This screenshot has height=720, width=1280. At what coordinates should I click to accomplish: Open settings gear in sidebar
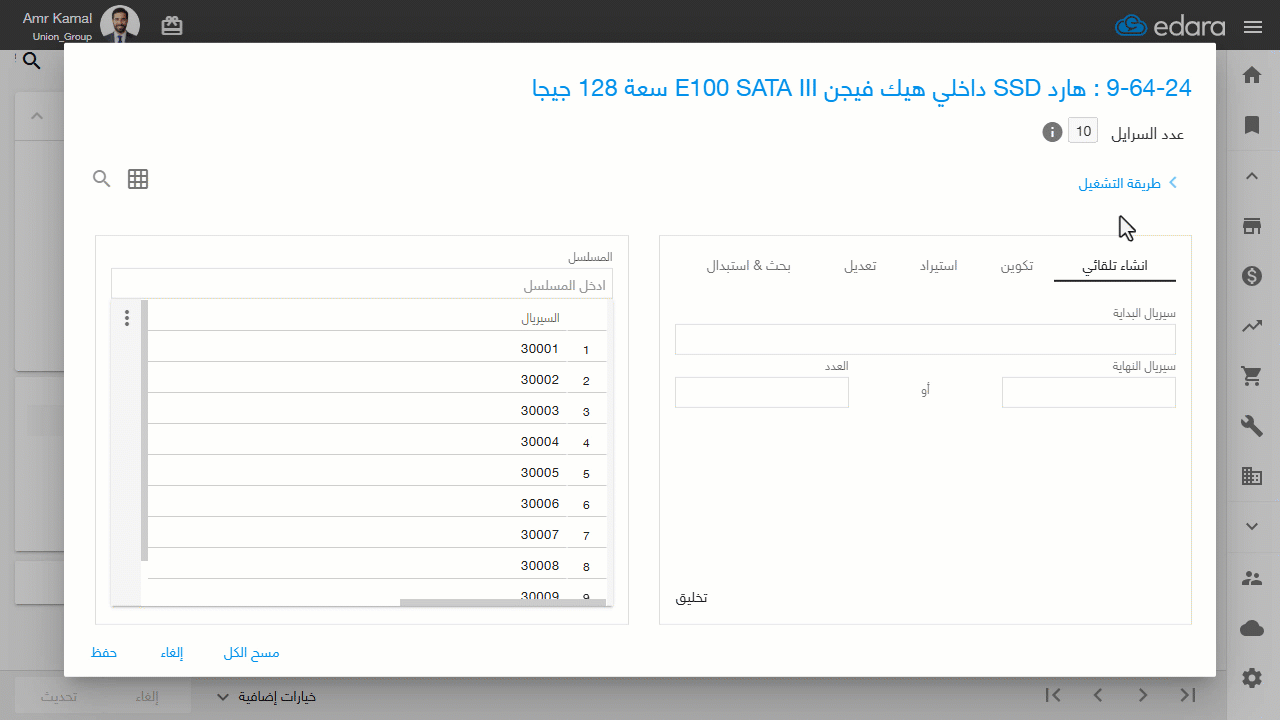pos(1251,678)
